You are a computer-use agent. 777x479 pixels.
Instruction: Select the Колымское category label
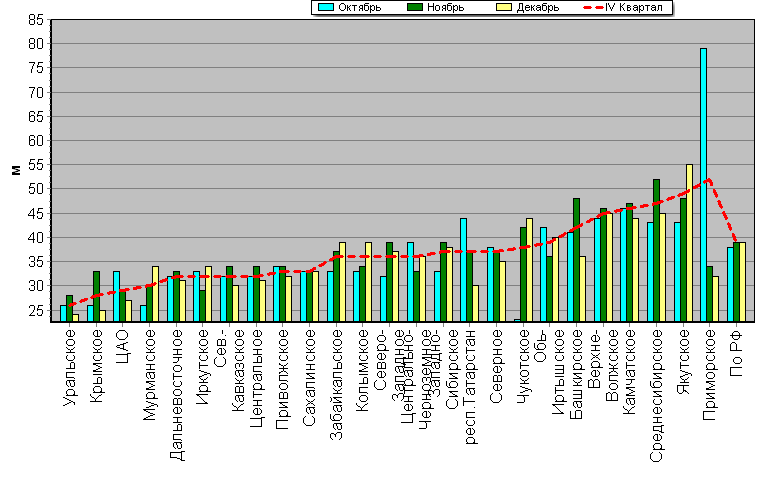[x=363, y=370]
